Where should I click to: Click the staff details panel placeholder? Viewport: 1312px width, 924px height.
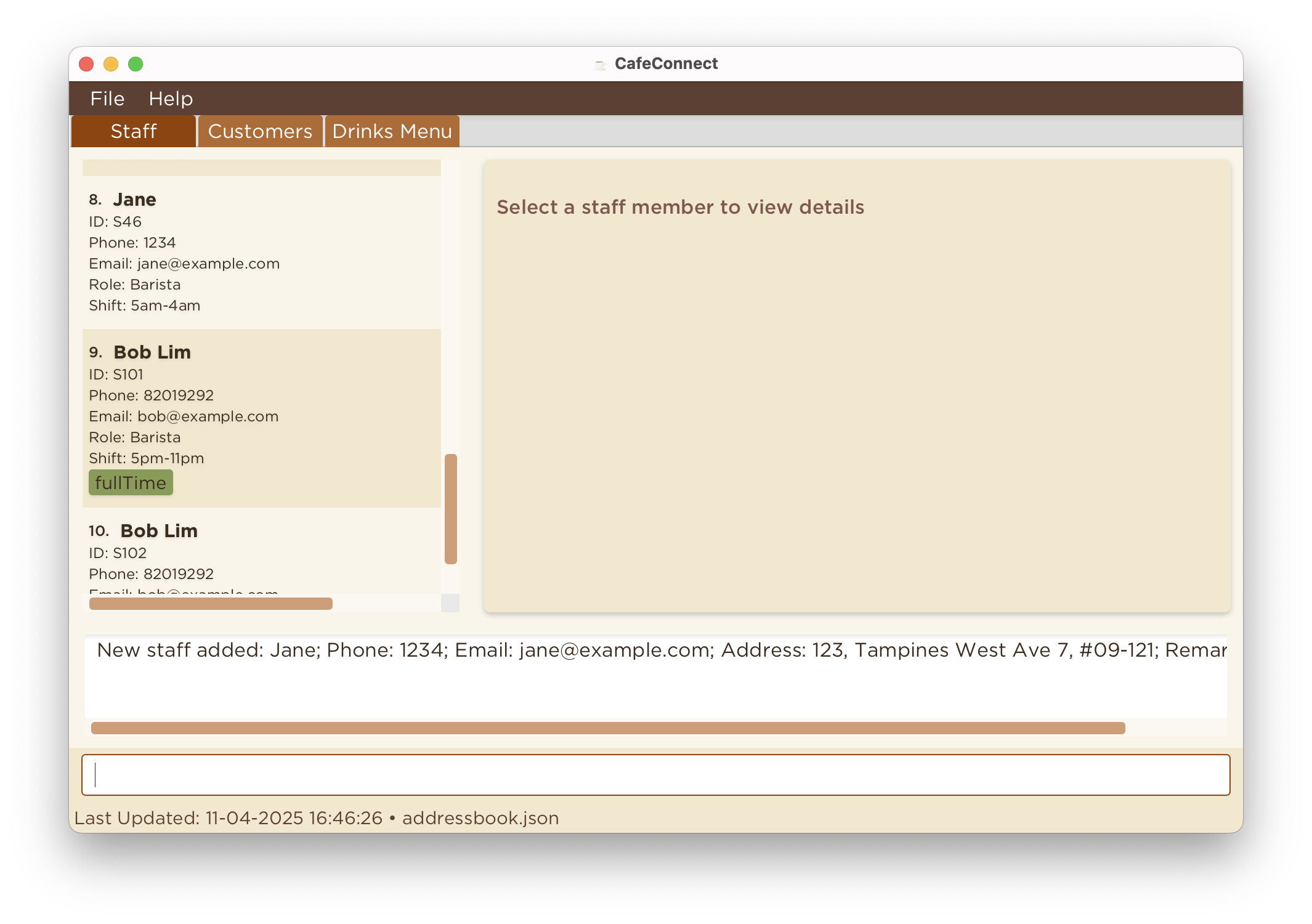pos(680,207)
